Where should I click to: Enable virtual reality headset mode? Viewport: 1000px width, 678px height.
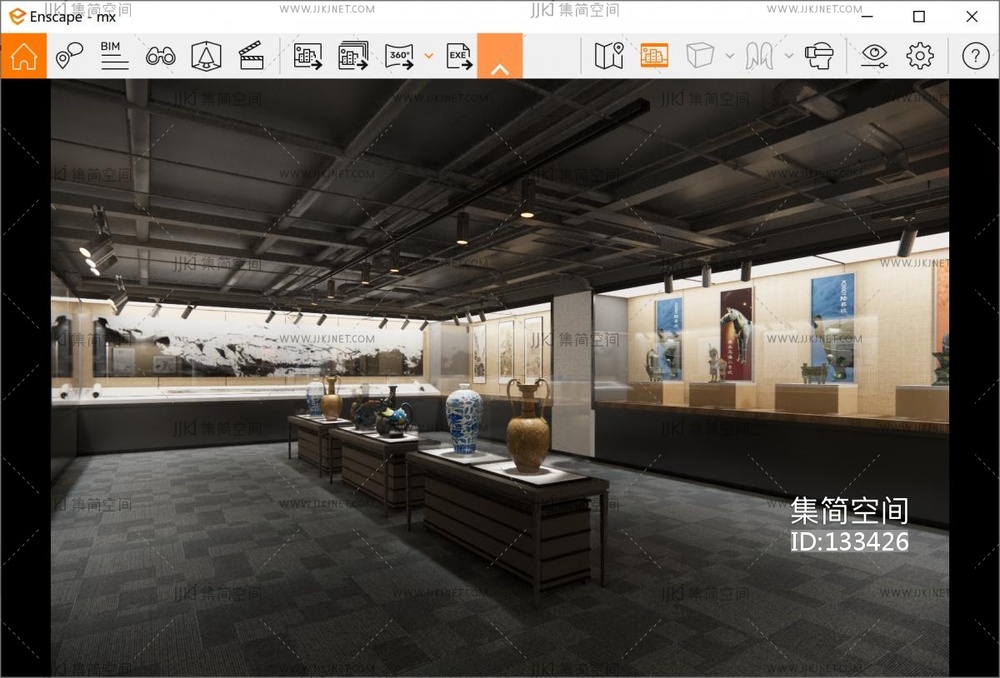click(x=820, y=56)
